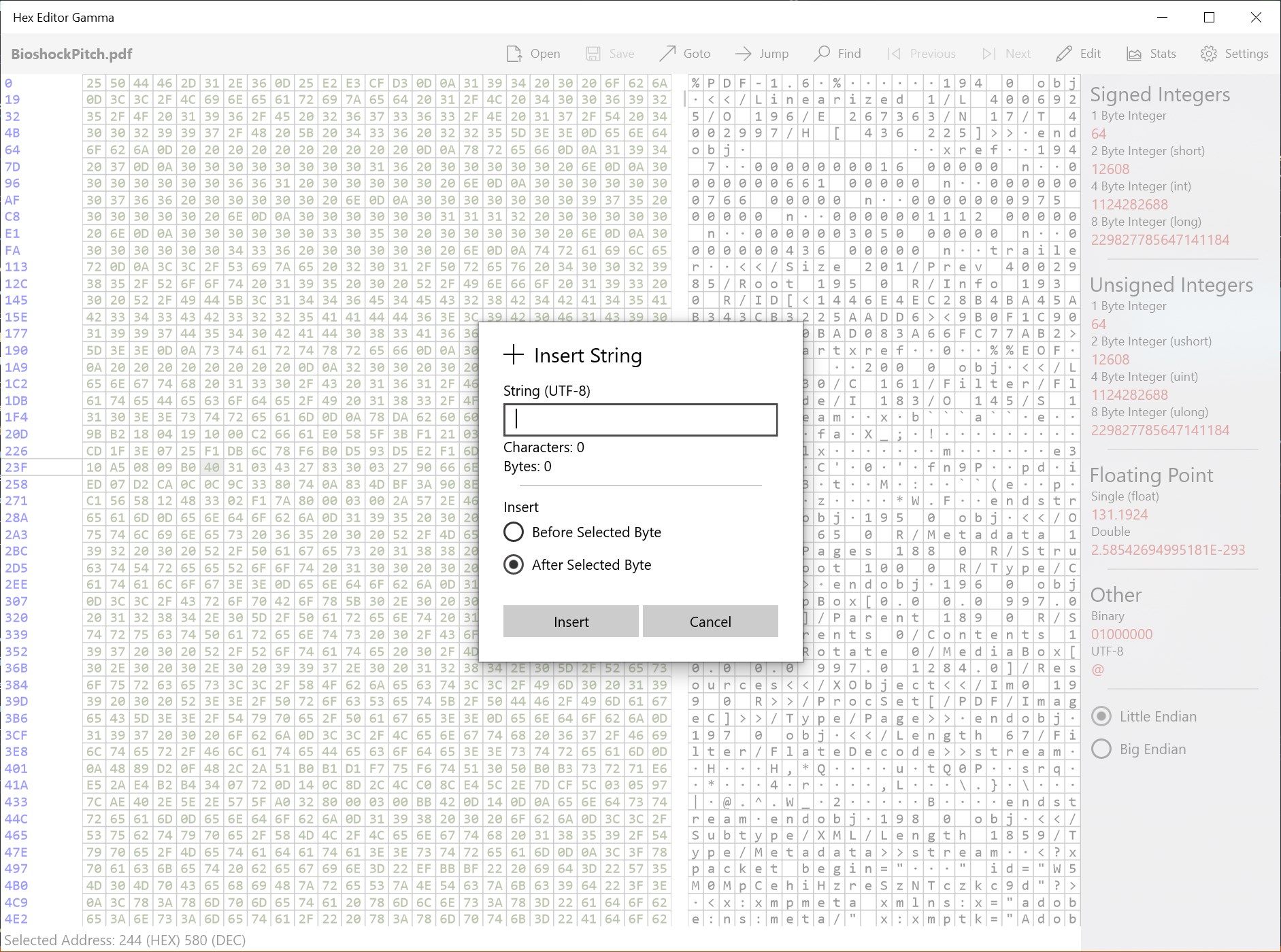1281x952 pixels.
Task: Click the row address 4E2
Action: tap(16, 919)
